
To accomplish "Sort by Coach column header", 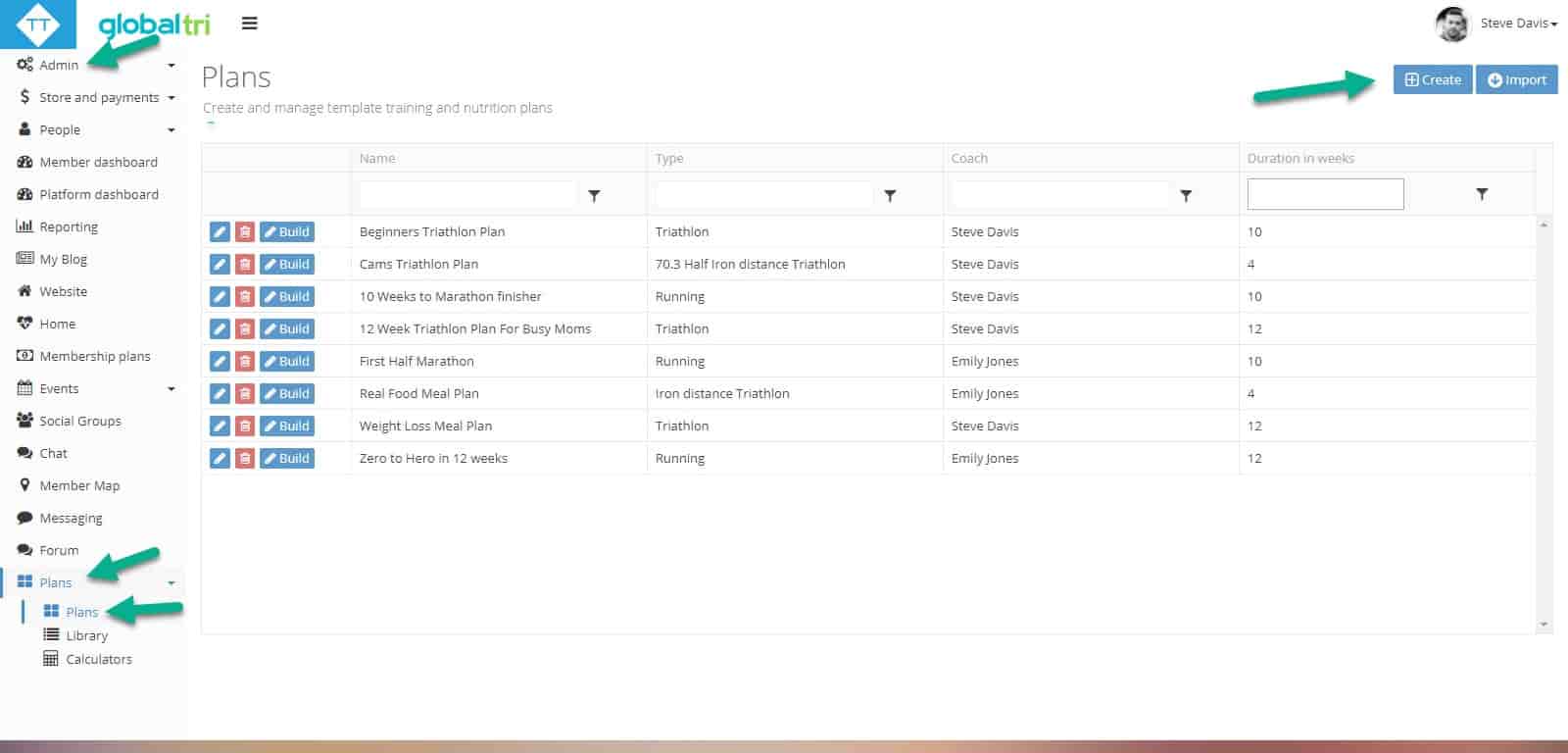I will click(x=969, y=158).
